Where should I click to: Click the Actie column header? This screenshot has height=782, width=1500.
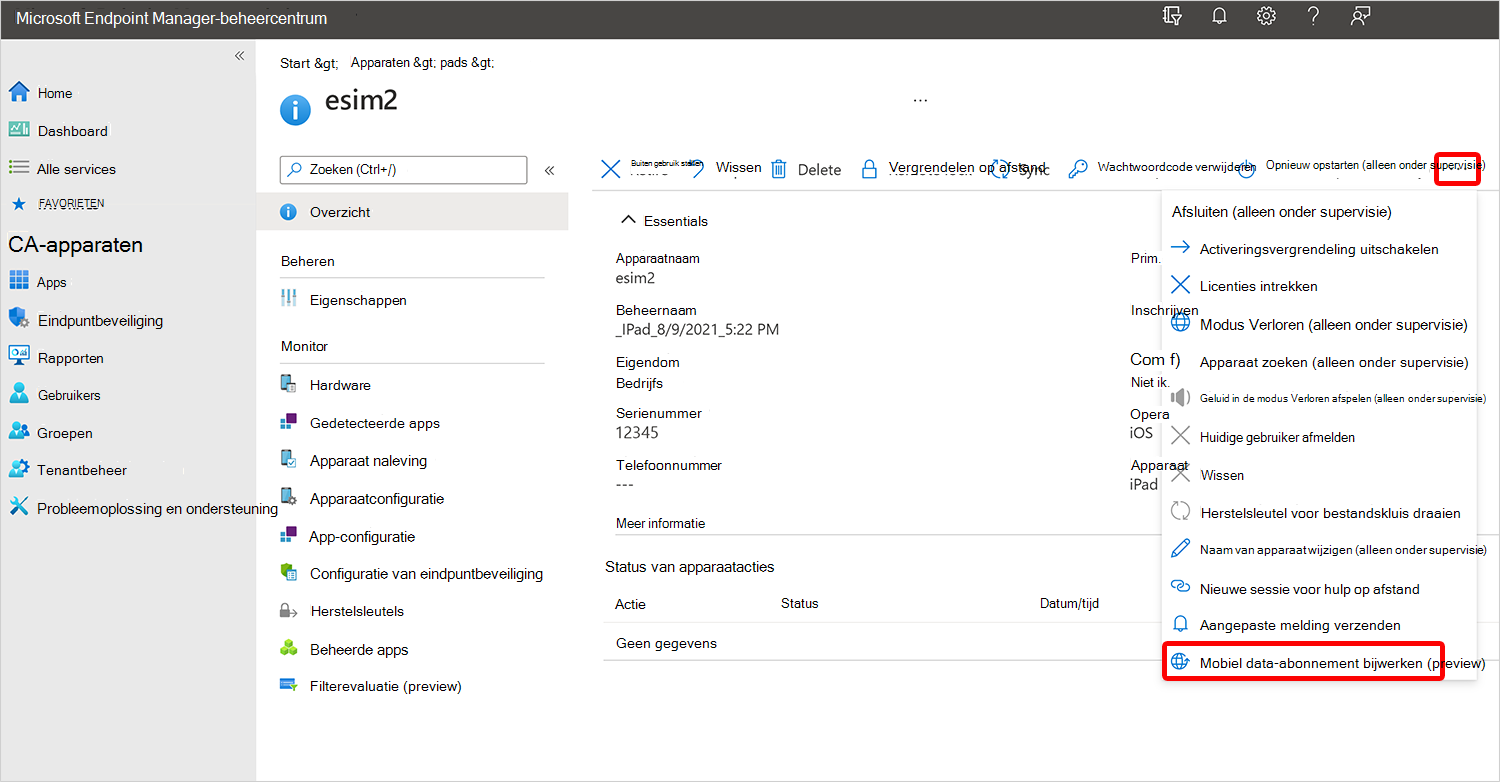coord(631,603)
